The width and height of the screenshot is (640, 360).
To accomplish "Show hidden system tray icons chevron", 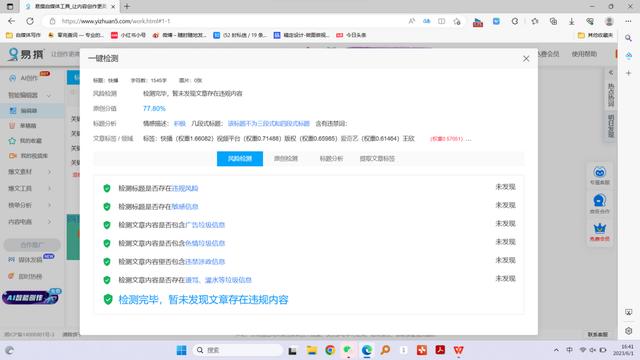I will coord(556,350).
